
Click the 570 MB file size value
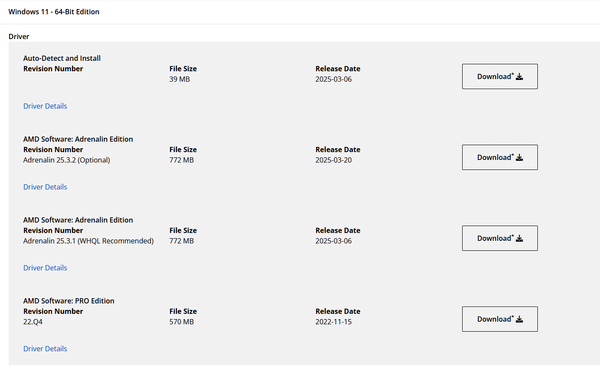point(182,322)
